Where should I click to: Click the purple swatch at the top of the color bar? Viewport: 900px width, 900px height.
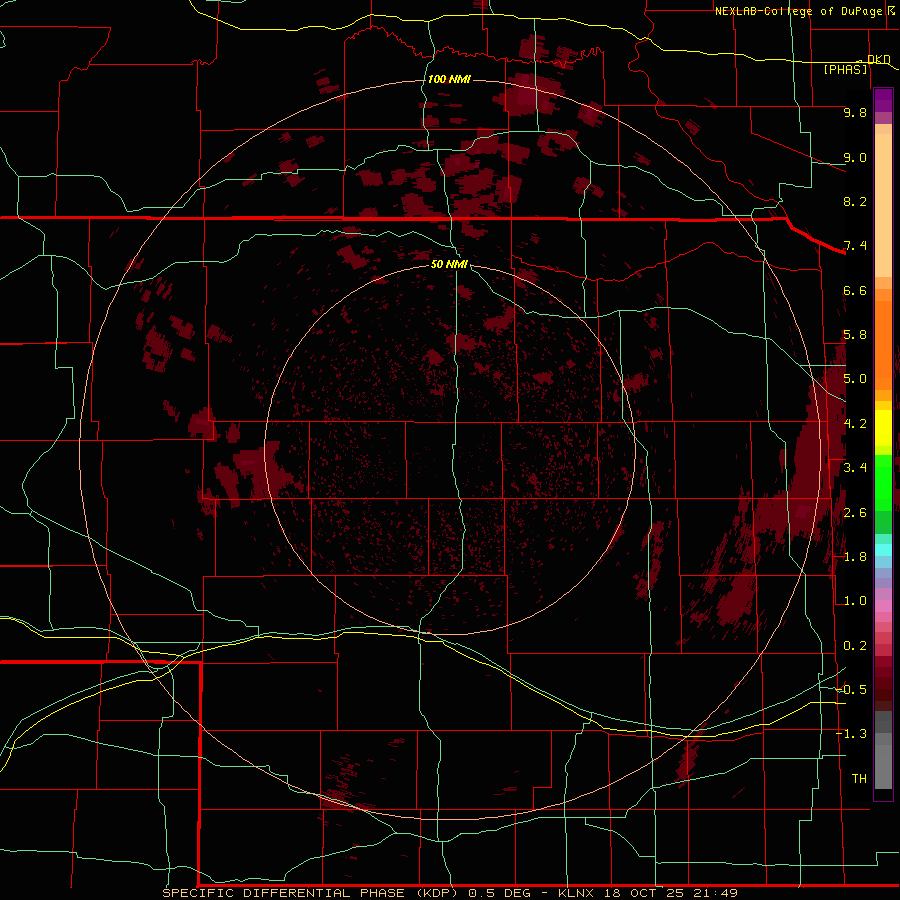[x=883, y=100]
